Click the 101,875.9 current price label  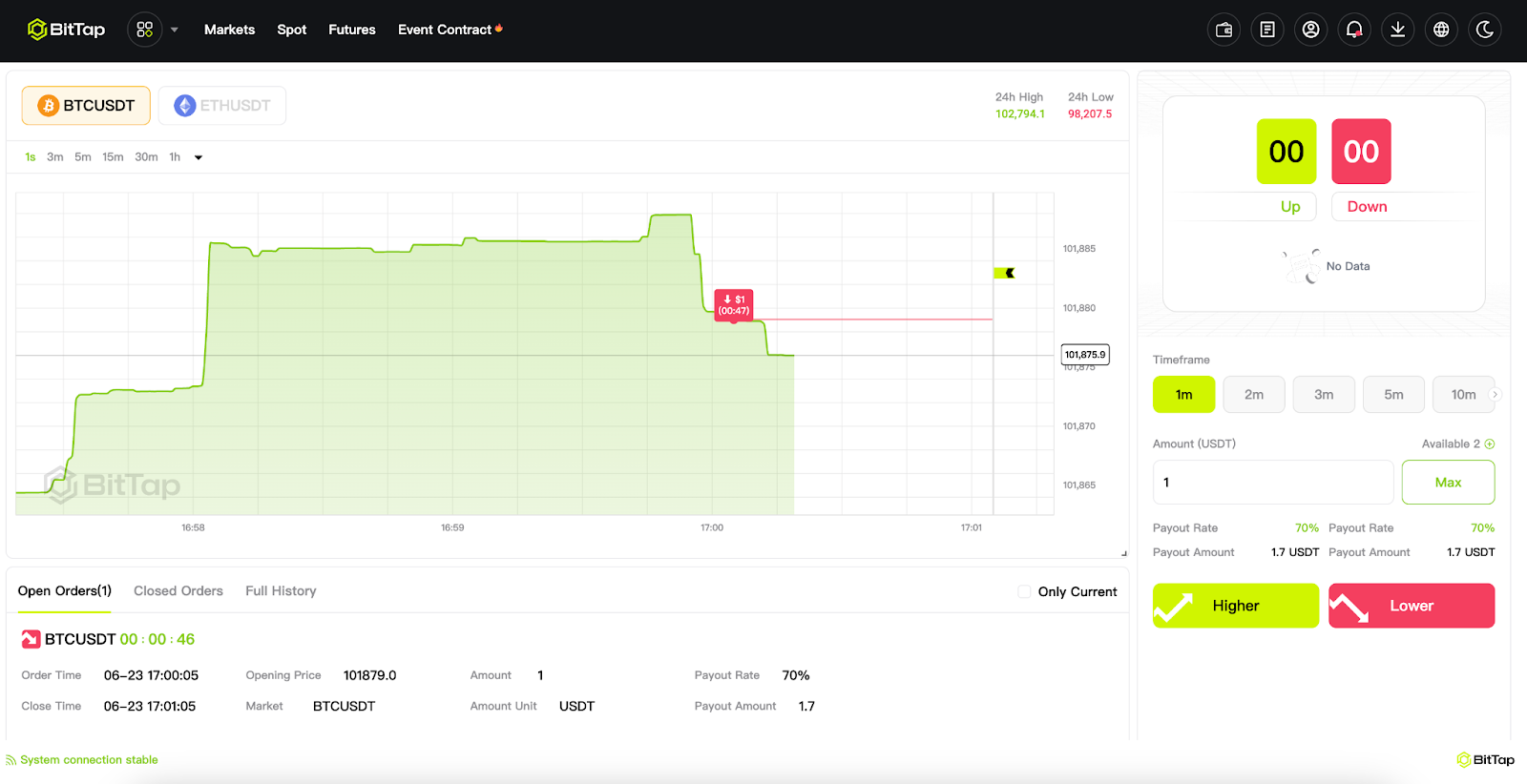[1085, 355]
